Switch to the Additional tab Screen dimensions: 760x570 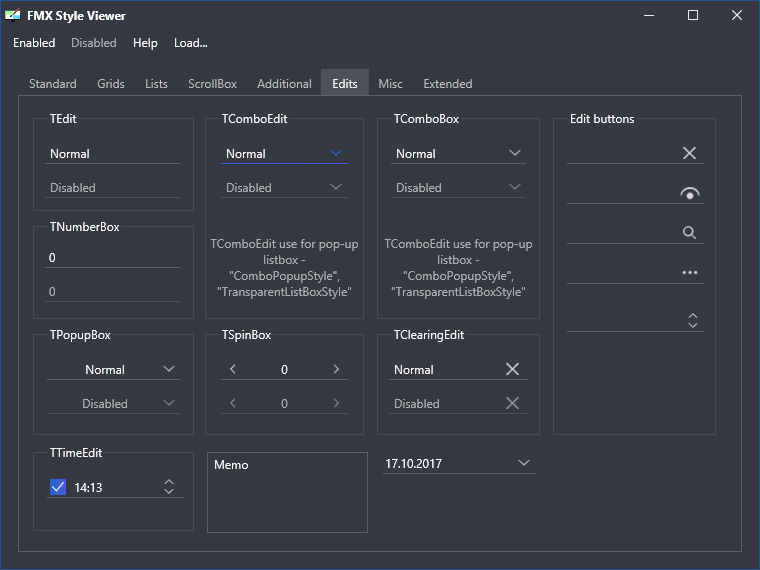click(x=284, y=84)
